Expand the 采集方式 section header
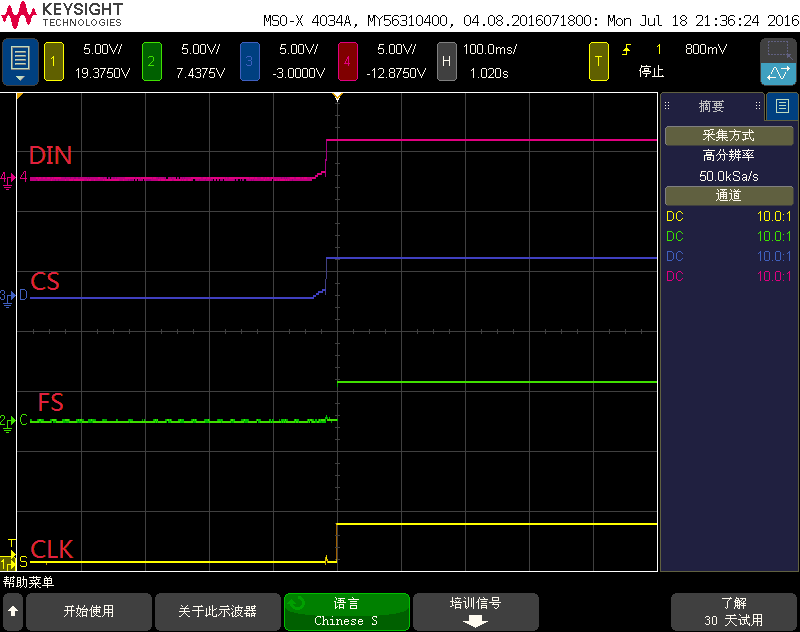 click(729, 136)
